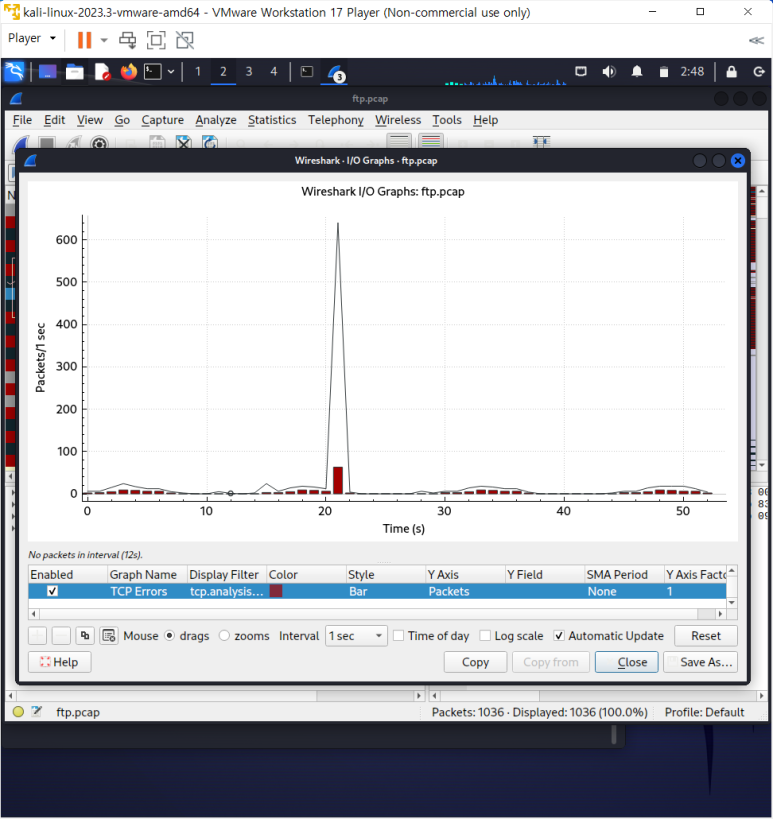Open network connection panel icon
The height and width of the screenshot is (819, 773).
[x=581, y=72]
